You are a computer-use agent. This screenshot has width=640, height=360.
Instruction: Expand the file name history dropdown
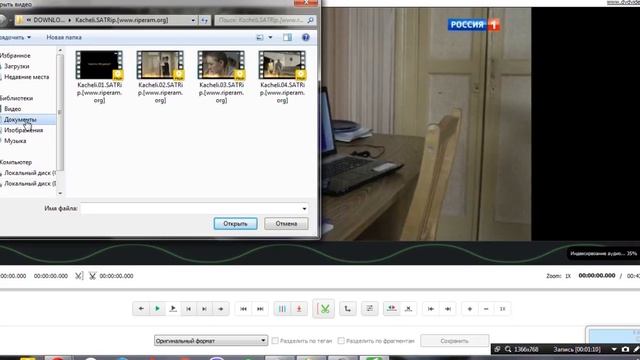304,209
